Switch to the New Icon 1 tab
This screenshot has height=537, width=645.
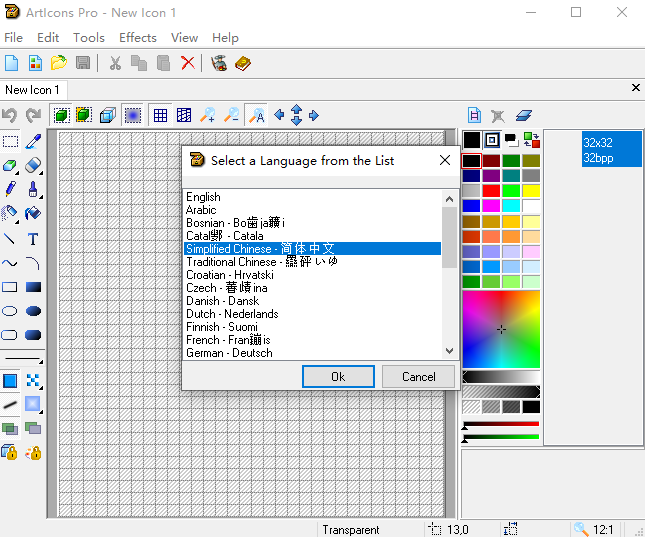tap(33, 90)
